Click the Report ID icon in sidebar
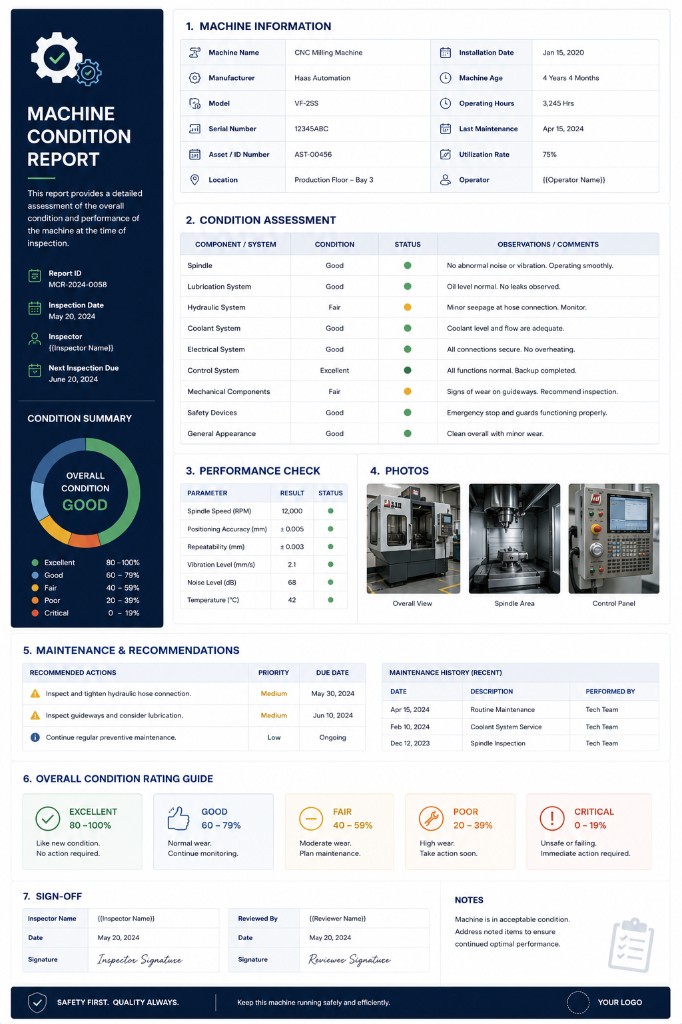 point(35,276)
